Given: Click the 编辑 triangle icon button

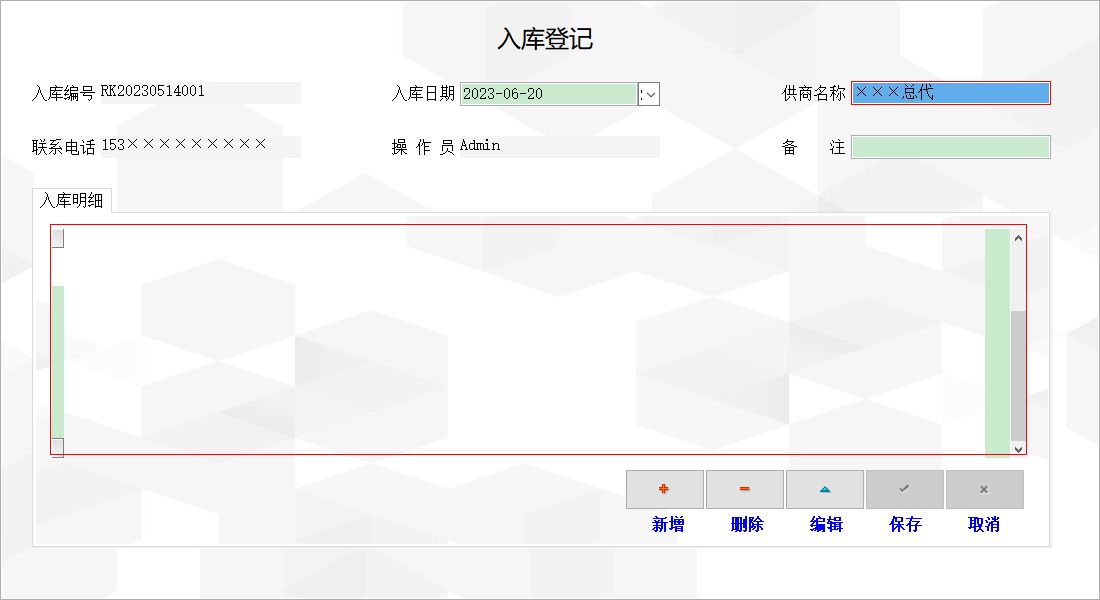Looking at the screenshot, I should pyautogui.click(x=824, y=489).
